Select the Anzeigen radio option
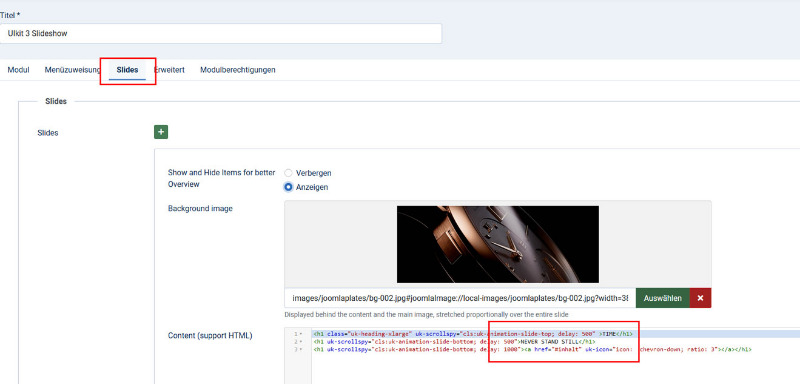The width and height of the screenshot is (800, 384). coord(288,187)
